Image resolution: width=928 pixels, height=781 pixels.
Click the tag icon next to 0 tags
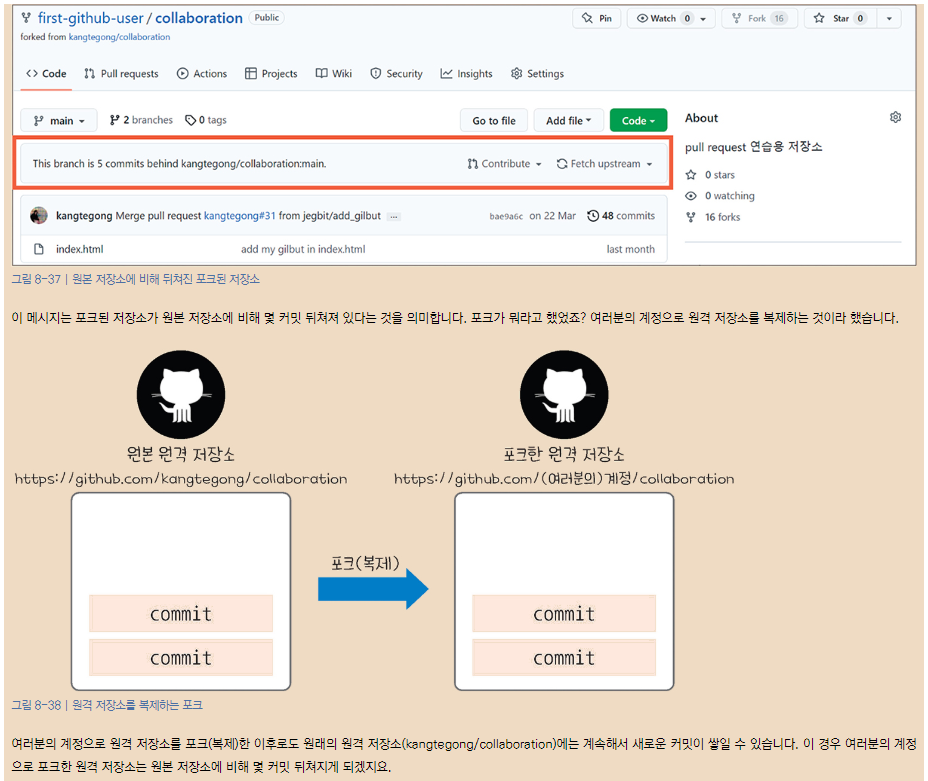coord(190,120)
